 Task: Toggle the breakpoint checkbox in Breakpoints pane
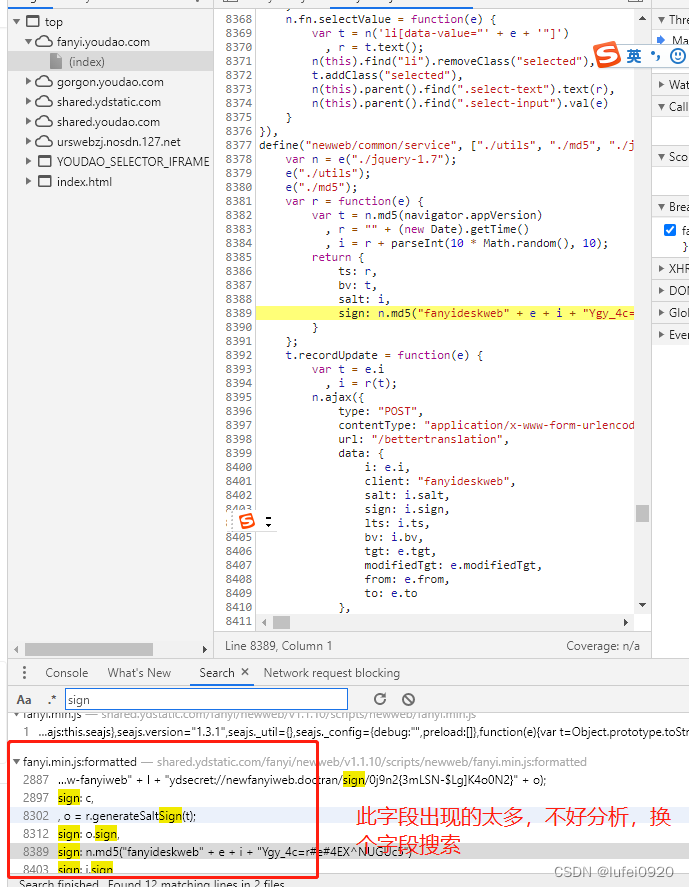point(670,230)
